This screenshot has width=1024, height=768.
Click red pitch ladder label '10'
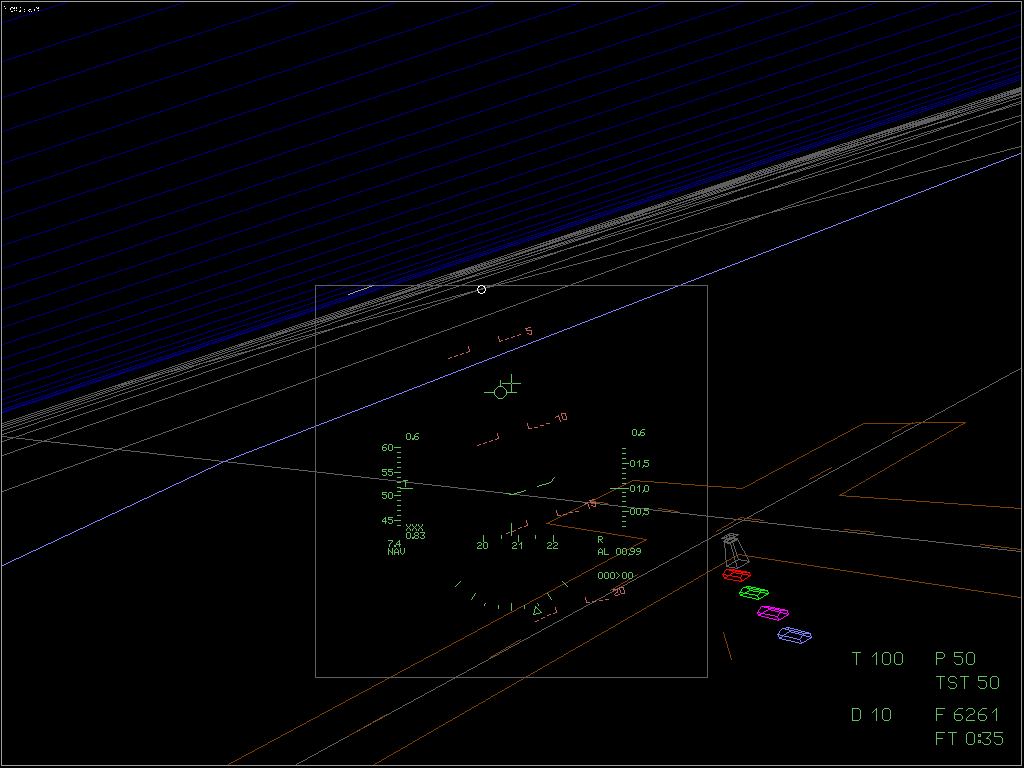coord(561,417)
